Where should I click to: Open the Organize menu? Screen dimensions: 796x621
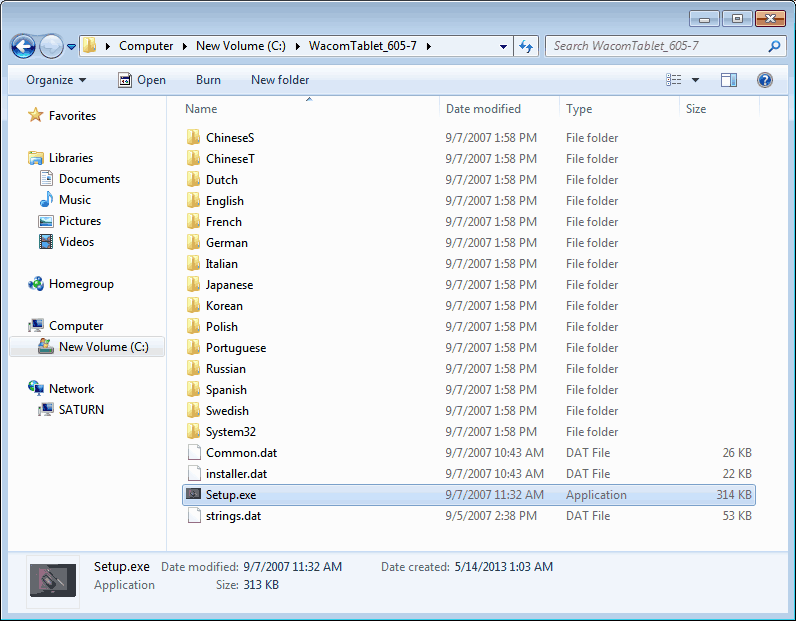tap(56, 80)
